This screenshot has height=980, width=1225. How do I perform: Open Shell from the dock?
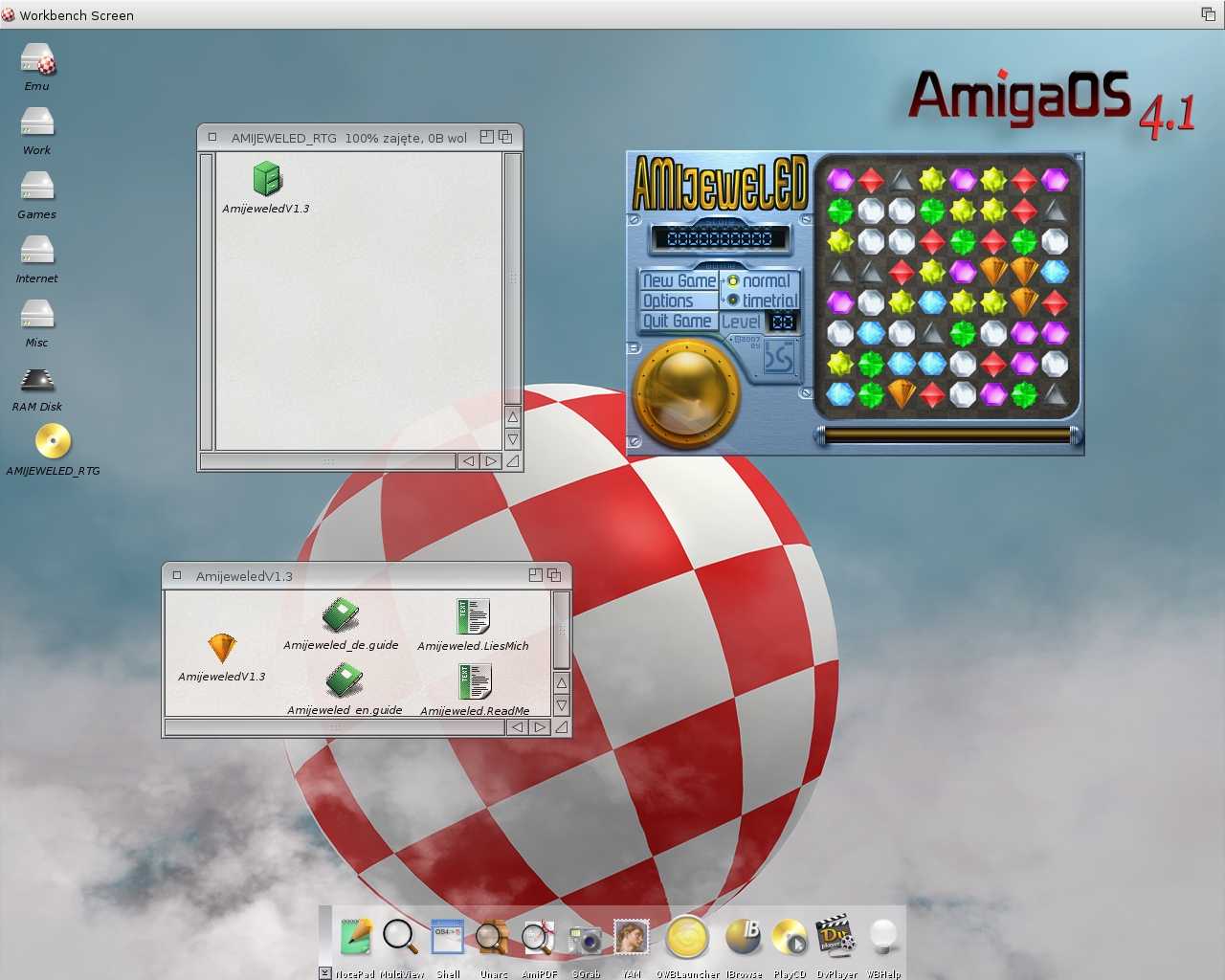[447, 938]
